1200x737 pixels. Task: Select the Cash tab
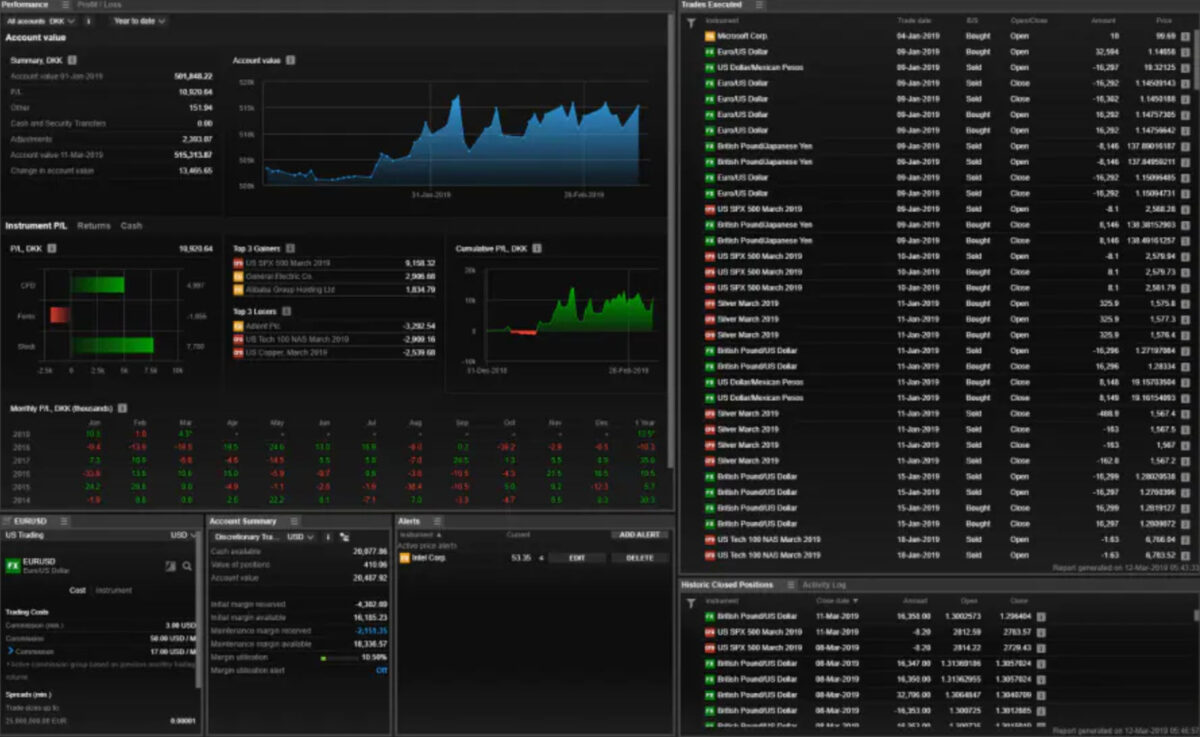[x=132, y=226]
